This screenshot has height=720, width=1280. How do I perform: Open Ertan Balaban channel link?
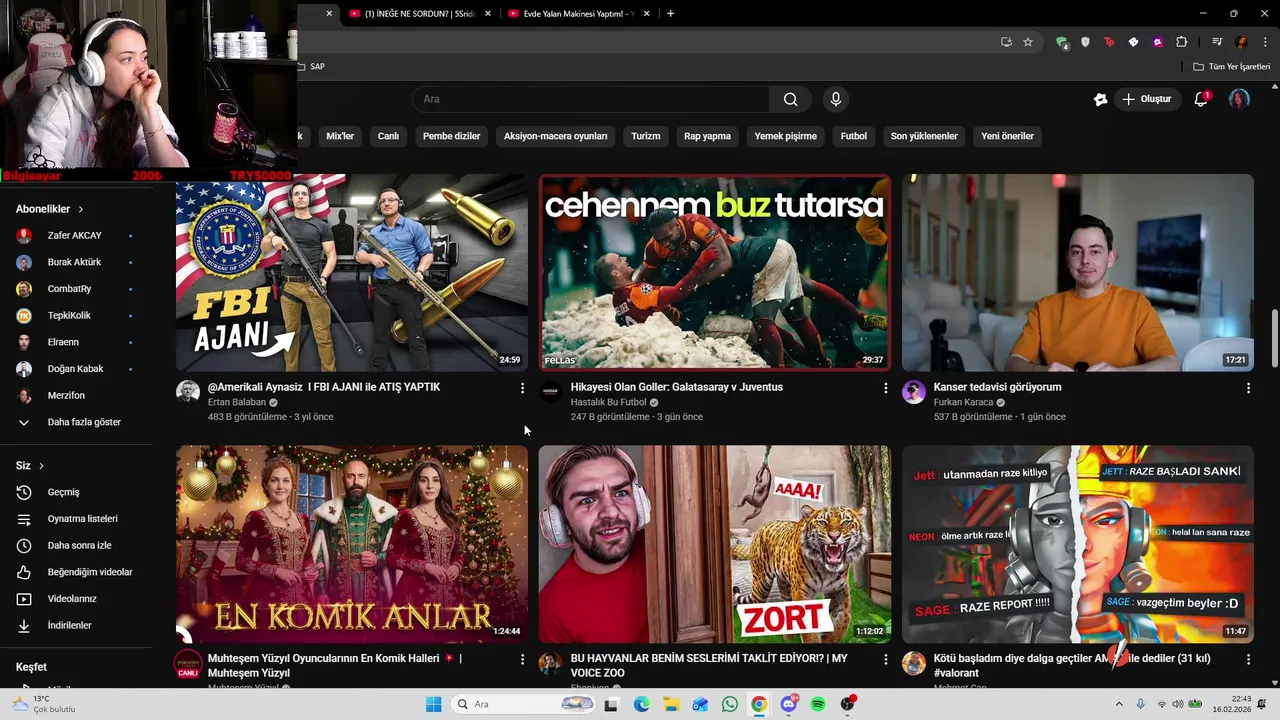click(237, 402)
